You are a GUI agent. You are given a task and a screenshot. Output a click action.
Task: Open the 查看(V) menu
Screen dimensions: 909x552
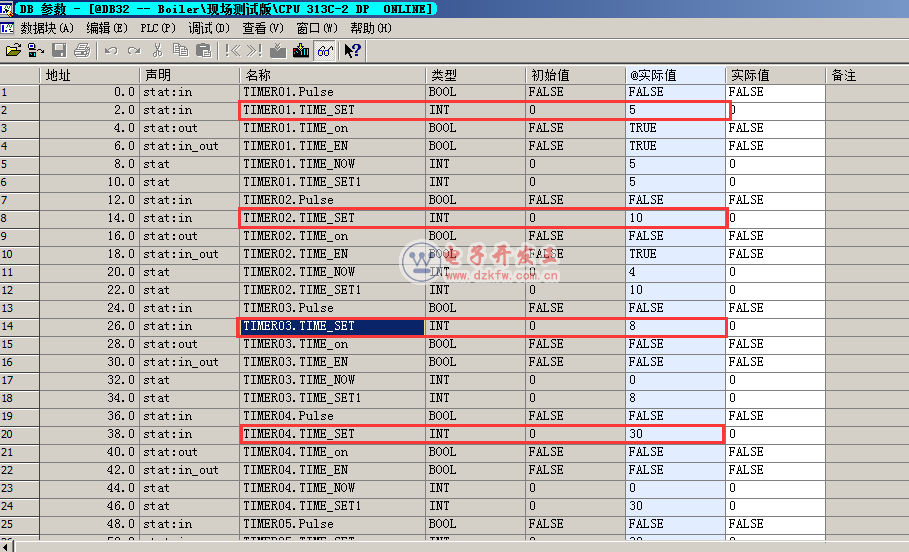coord(263,28)
